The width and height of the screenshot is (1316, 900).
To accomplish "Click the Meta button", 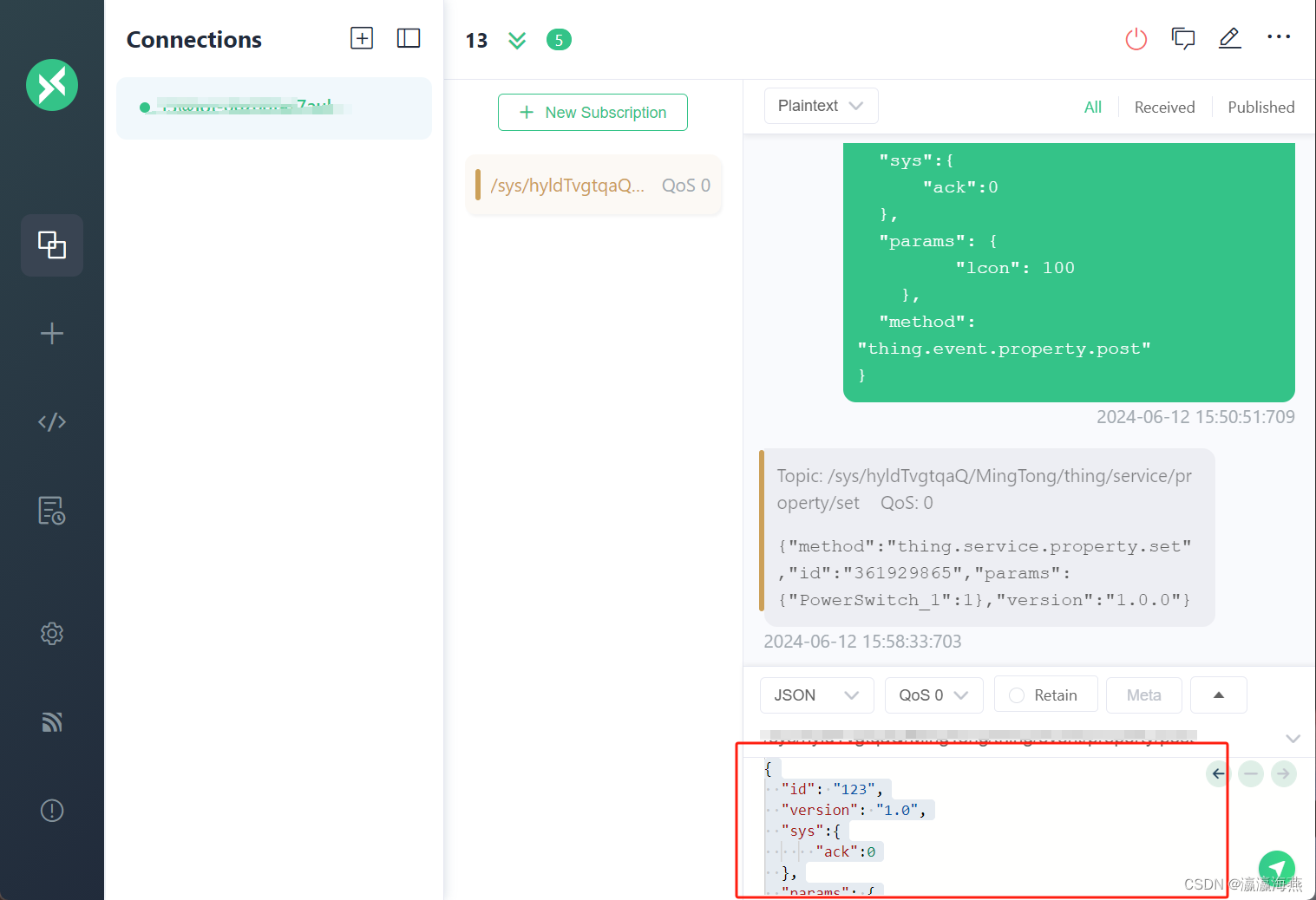I will pyautogui.click(x=1143, y=695).
